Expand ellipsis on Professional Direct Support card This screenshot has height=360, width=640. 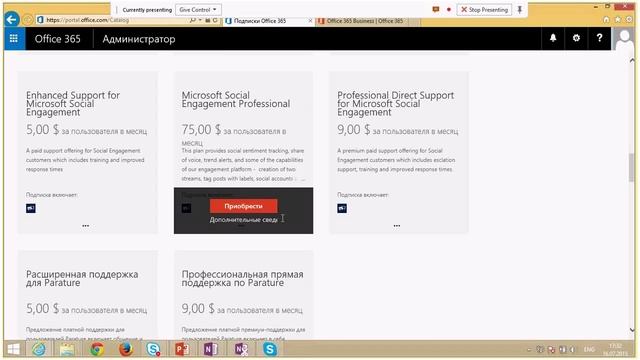pos(397,226)
